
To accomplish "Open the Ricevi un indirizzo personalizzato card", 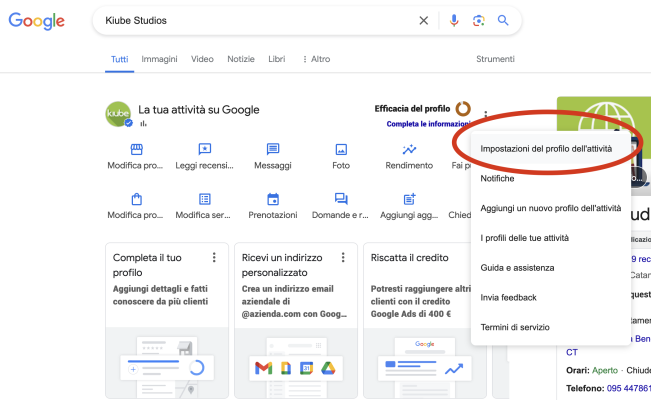I will [296, 321].
